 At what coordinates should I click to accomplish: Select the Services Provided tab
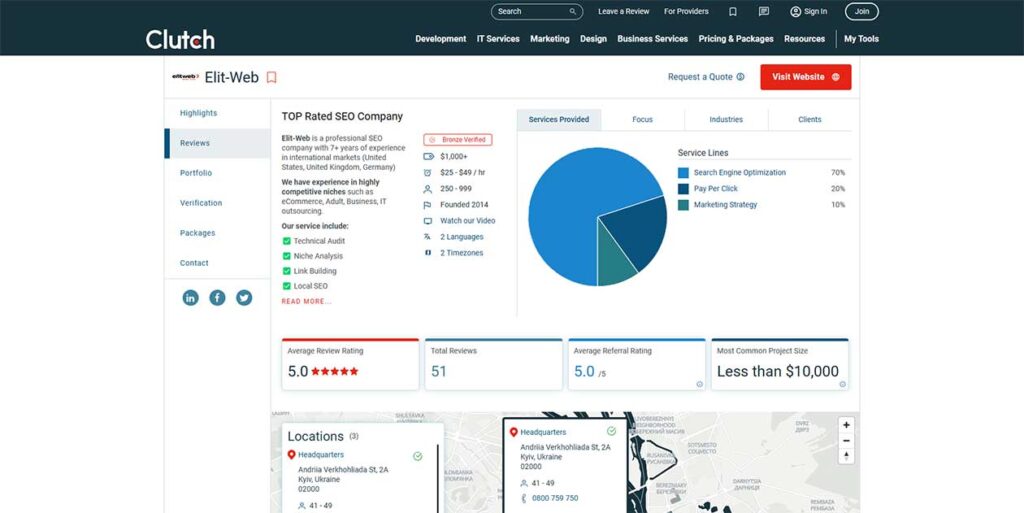[x=559, y=120]
